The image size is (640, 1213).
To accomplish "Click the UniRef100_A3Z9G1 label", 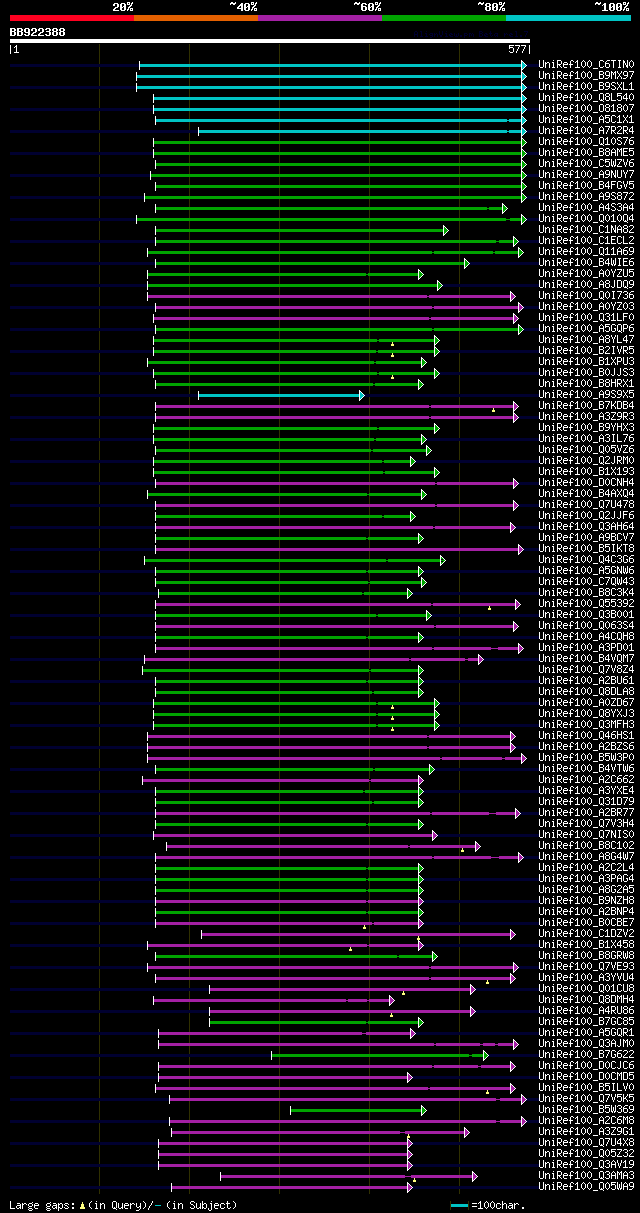I will (x=586, y=1132).
